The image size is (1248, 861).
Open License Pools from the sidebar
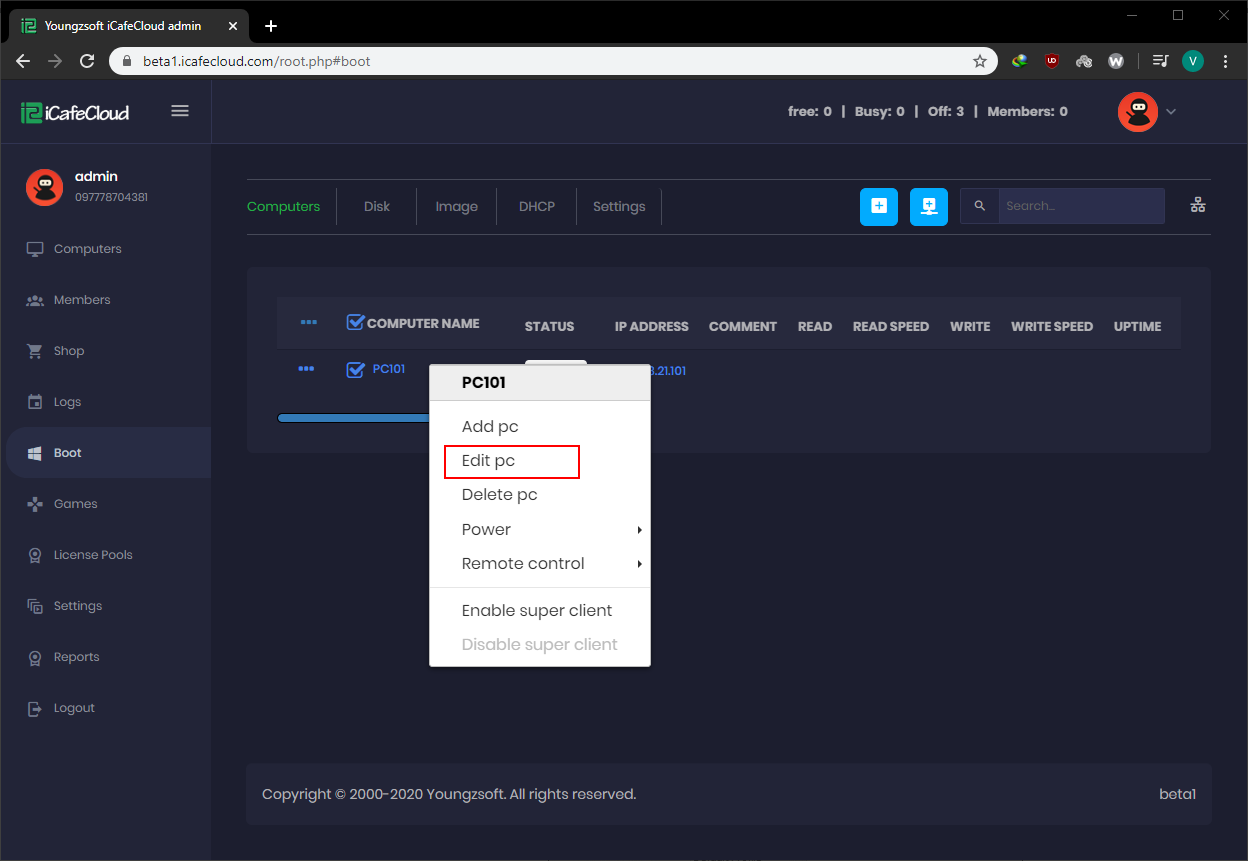pos(90,554)
